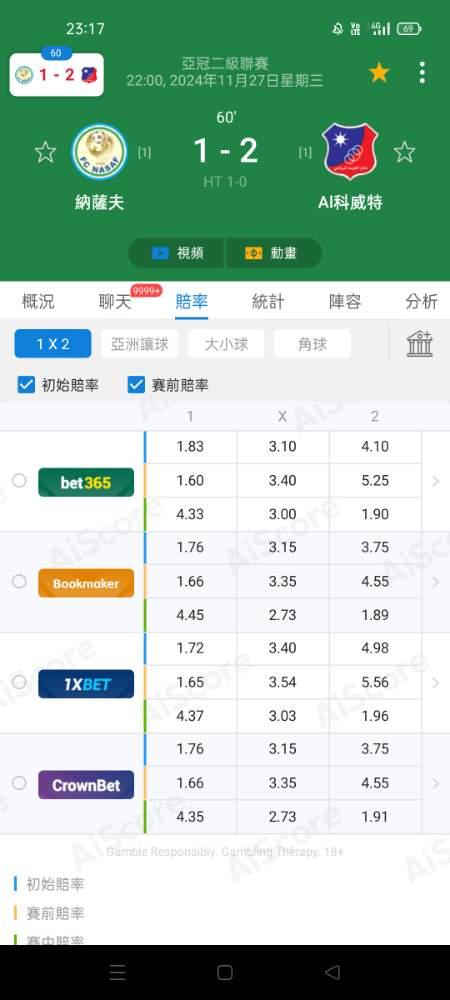Uncheck the 初始賠率 checkbox
450x1000 pixels.
coord(26,385)
